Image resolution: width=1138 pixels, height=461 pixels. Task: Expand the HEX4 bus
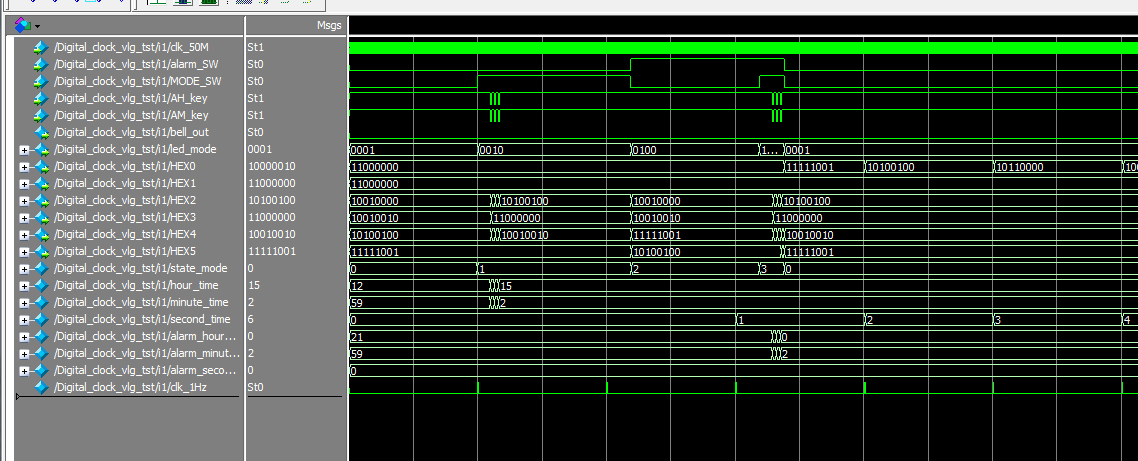click(x=24, y=234)
